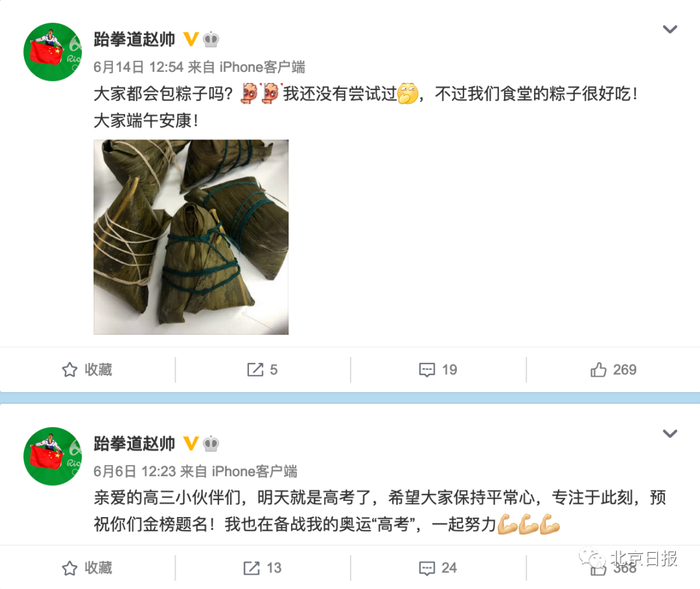700x589 pixels.
Task: Open the username 跆拳道赵帅 on first post
Action: (x=134, y=39)
